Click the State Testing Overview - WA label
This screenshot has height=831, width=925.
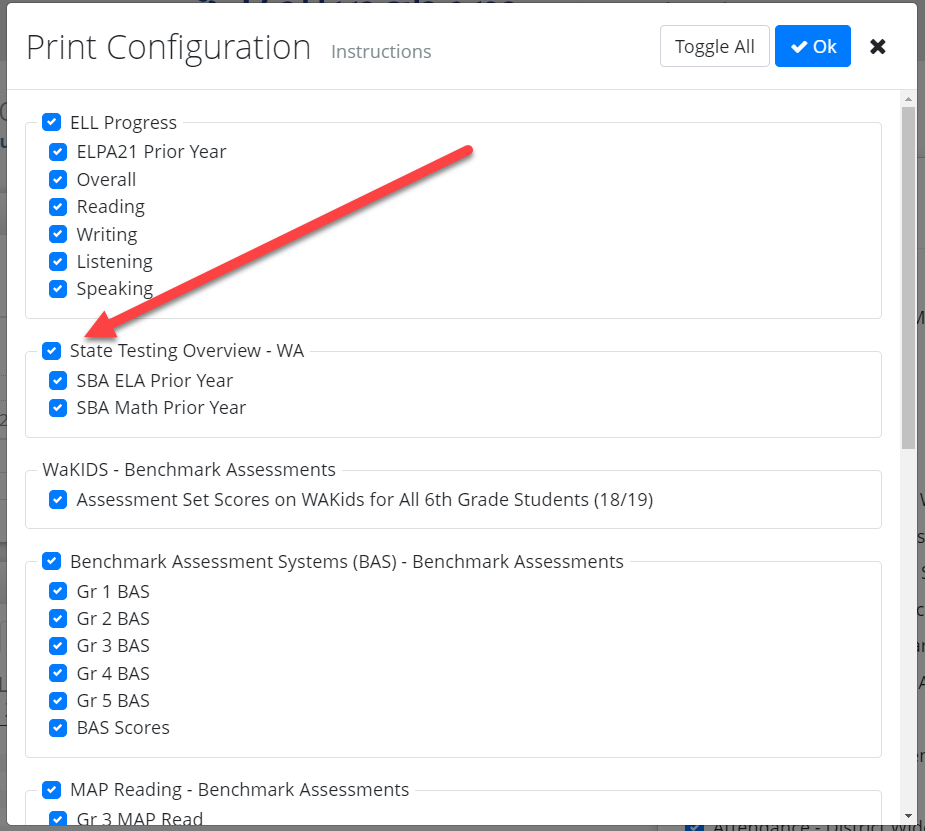tap(187, 351)
